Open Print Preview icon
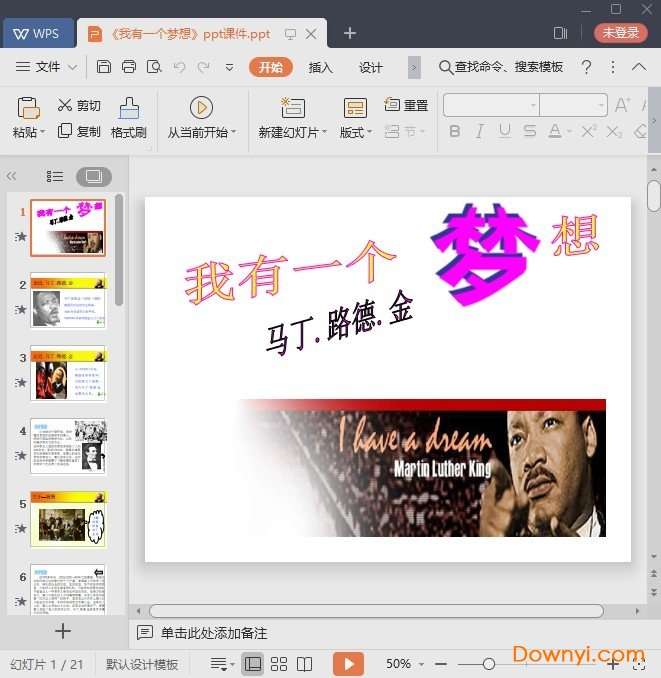Viewport: 661px width, 678px height. [x=154, y=67]
